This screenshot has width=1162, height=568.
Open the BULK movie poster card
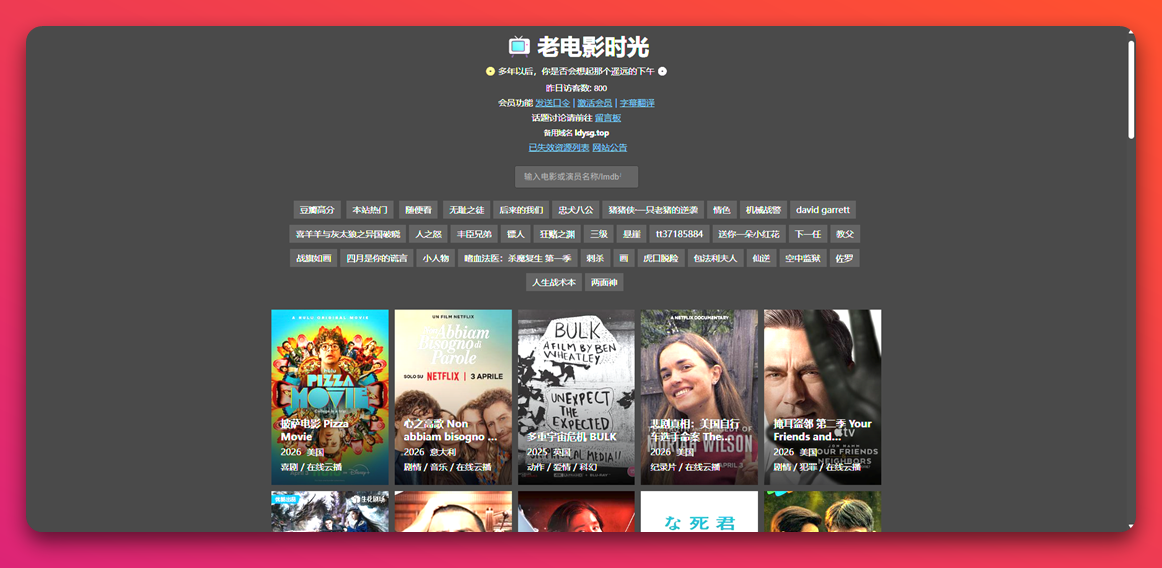click(x=577, y=397)
